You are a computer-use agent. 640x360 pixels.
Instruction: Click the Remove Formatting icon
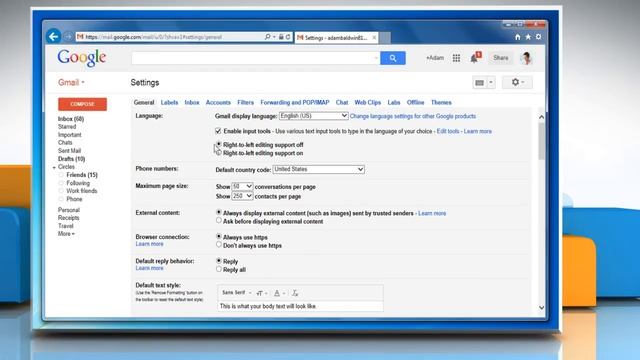tap(295, 293)
